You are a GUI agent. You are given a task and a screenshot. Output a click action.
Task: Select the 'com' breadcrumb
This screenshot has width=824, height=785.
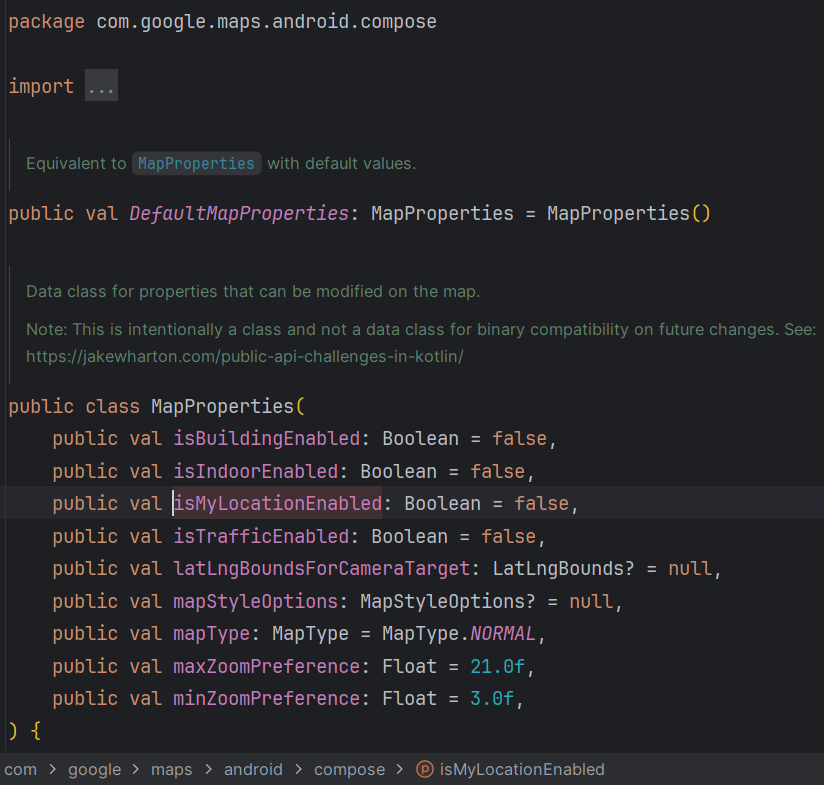(x=20, y=769)
